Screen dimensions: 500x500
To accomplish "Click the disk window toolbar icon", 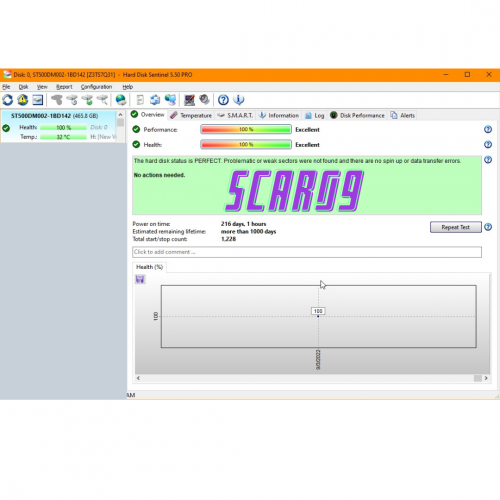I will (38, 100).
